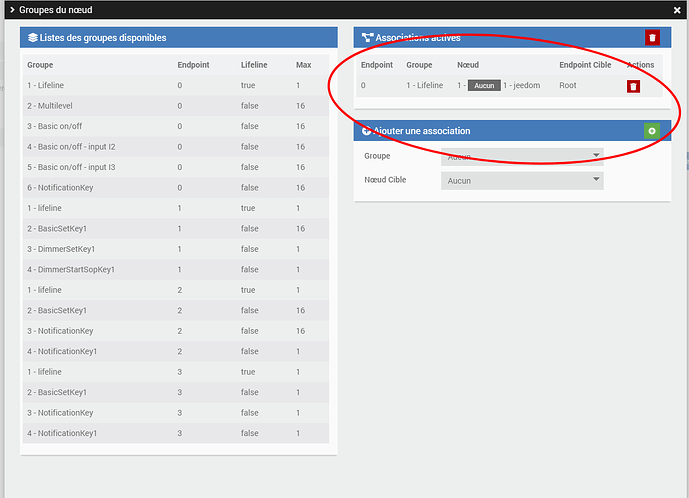Viewport: 689px width, 498px height.
Task: Select the 1 - Lifeline group row
Action: pos(176,85)
